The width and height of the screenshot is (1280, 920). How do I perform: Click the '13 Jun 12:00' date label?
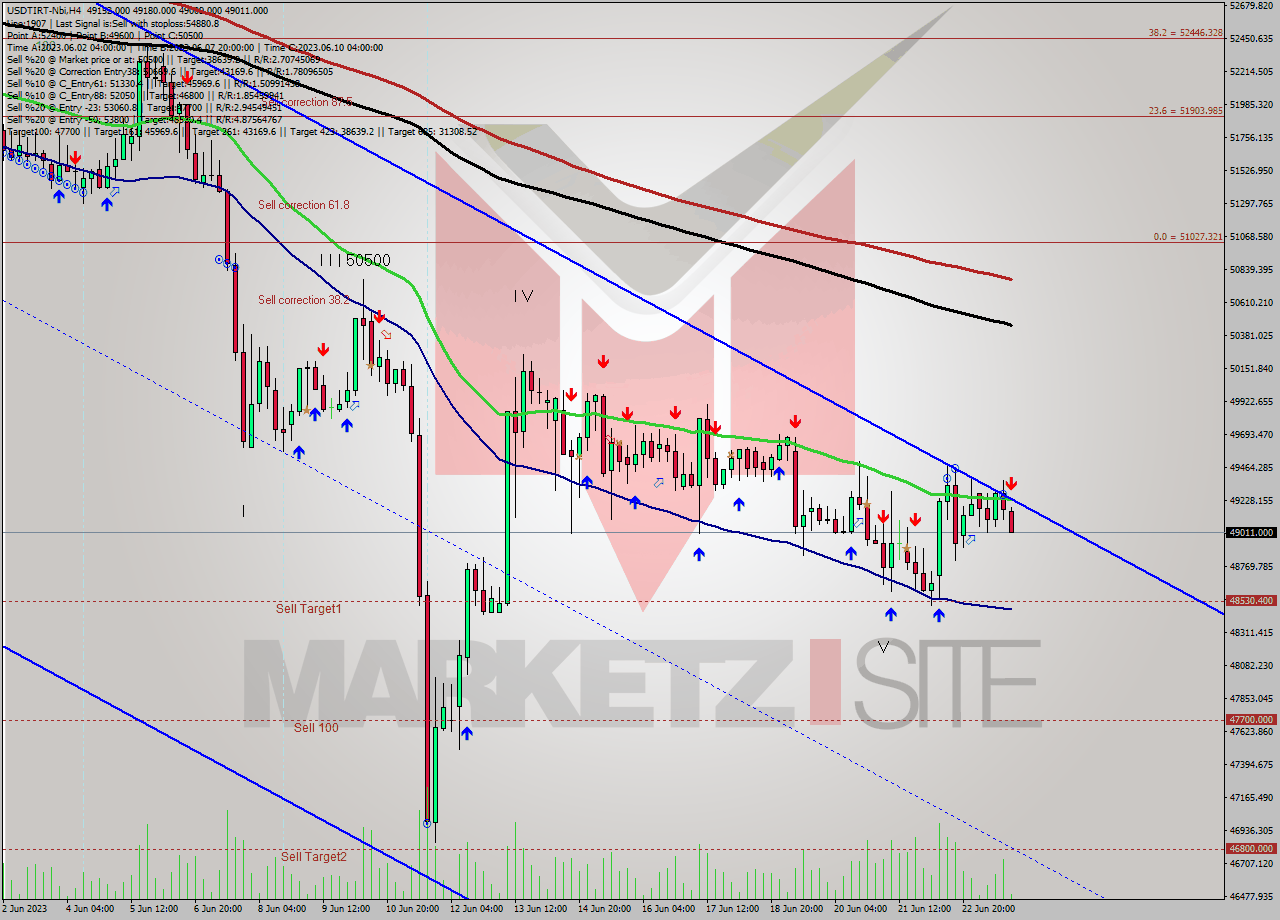click(x=540, y=909)
